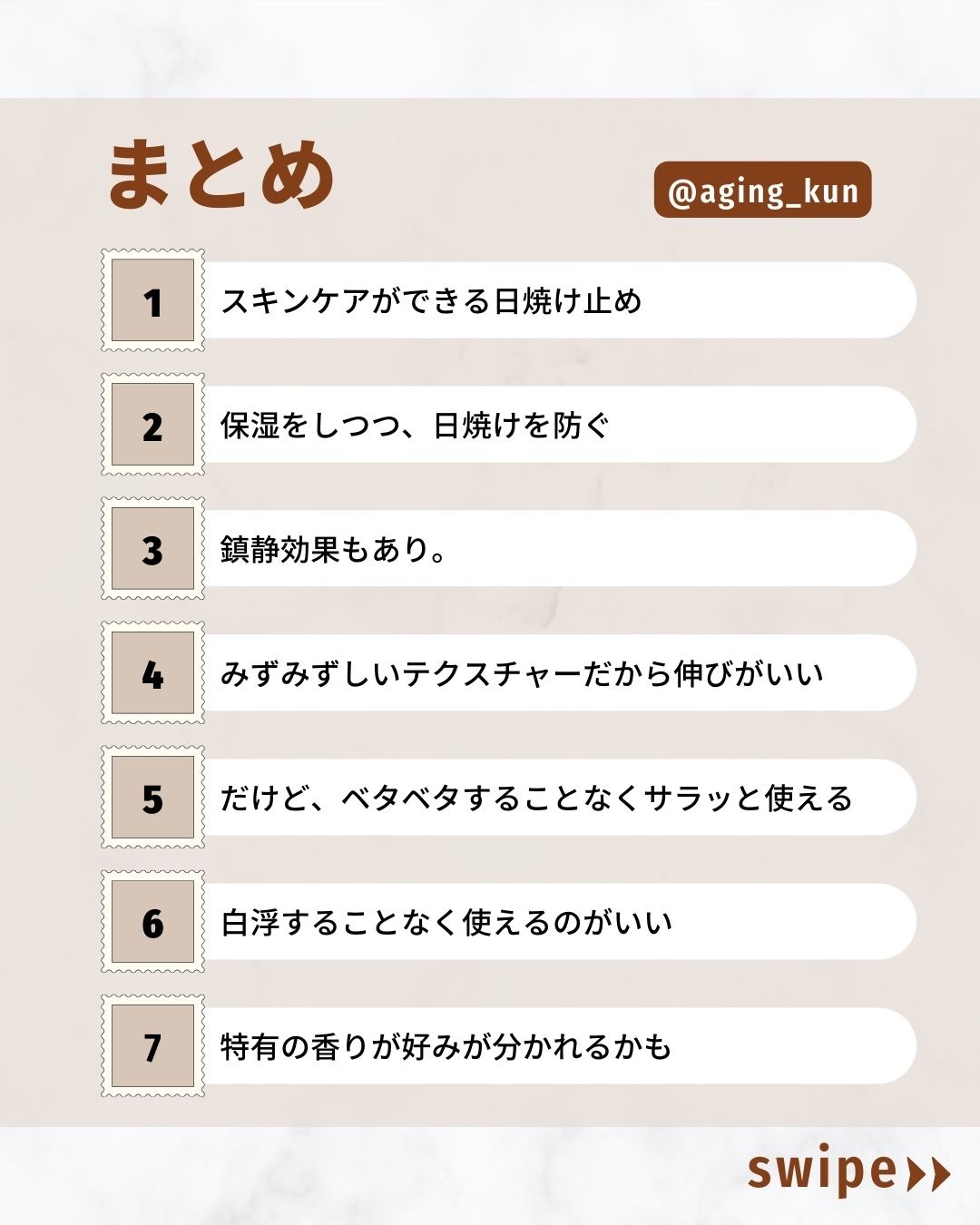Tap the number 3 stamp icon

tap(152, 549)
